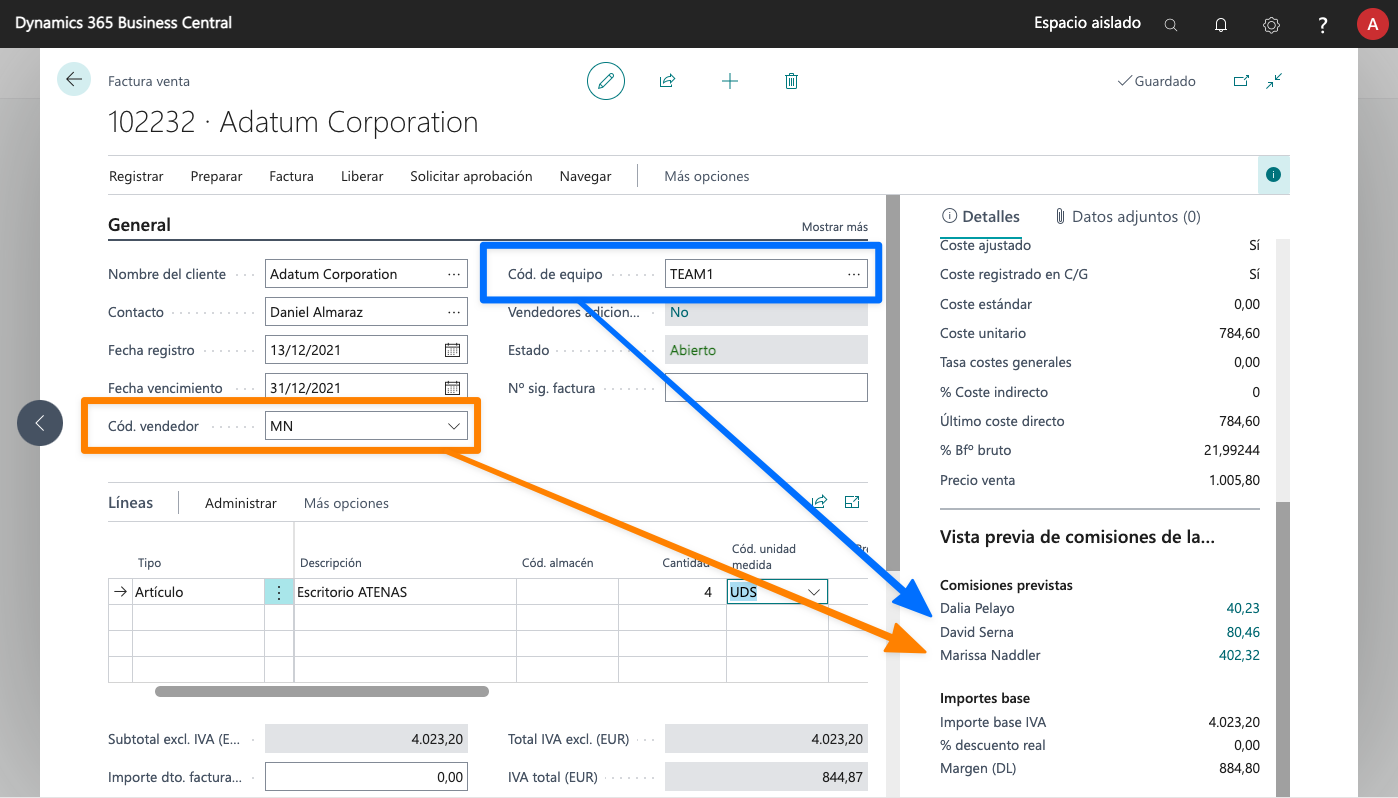The width and height of the screenshot is (1398, 798).
Task: Click the Nº sig. factura field
Action: 766,388
